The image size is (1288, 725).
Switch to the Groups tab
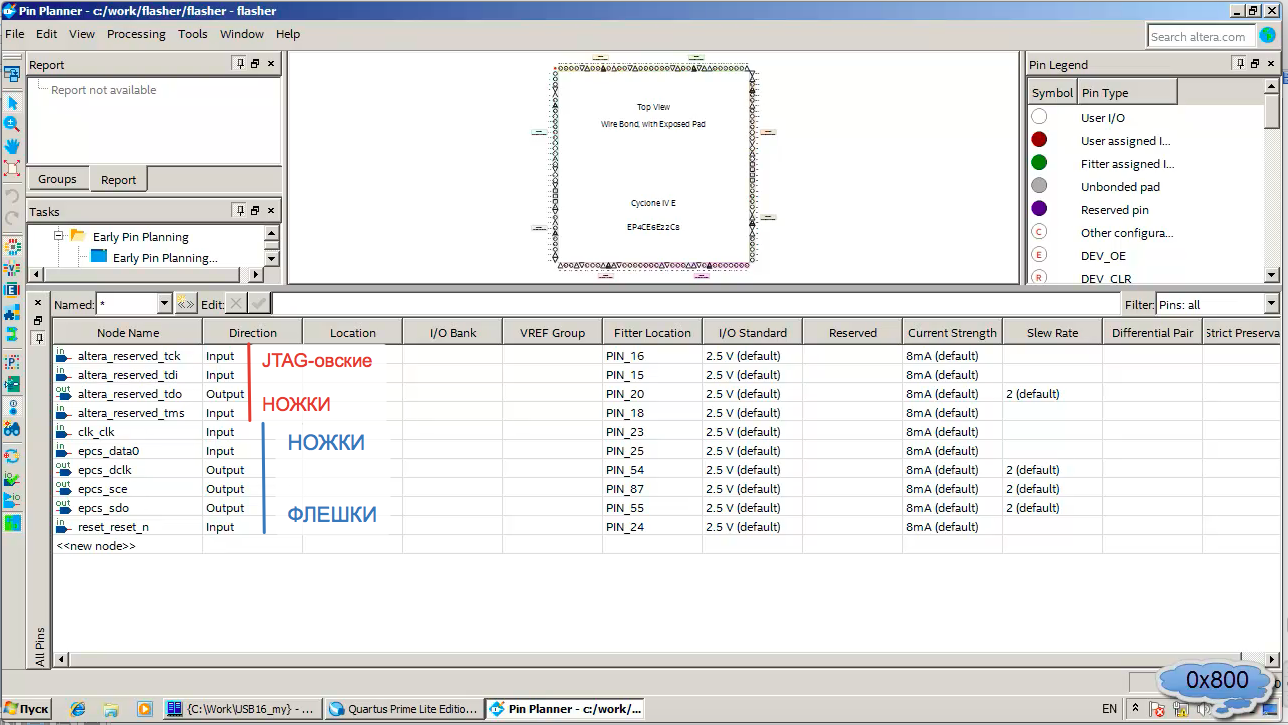tap(57, 179)
